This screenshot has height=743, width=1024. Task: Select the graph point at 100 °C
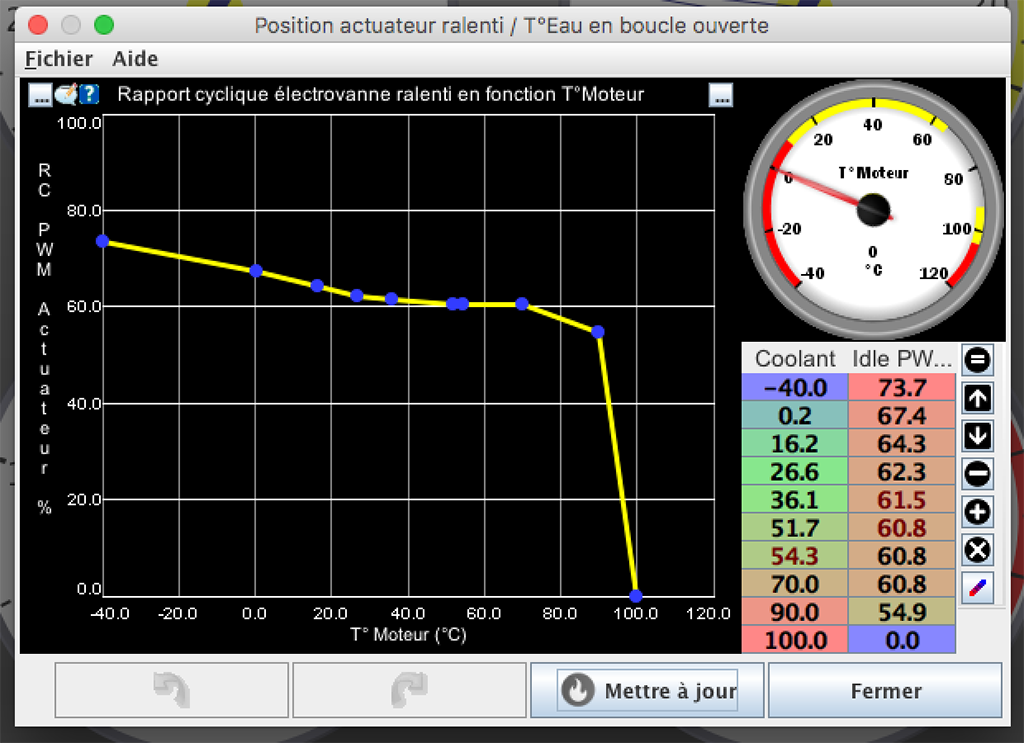pos(636,596)
